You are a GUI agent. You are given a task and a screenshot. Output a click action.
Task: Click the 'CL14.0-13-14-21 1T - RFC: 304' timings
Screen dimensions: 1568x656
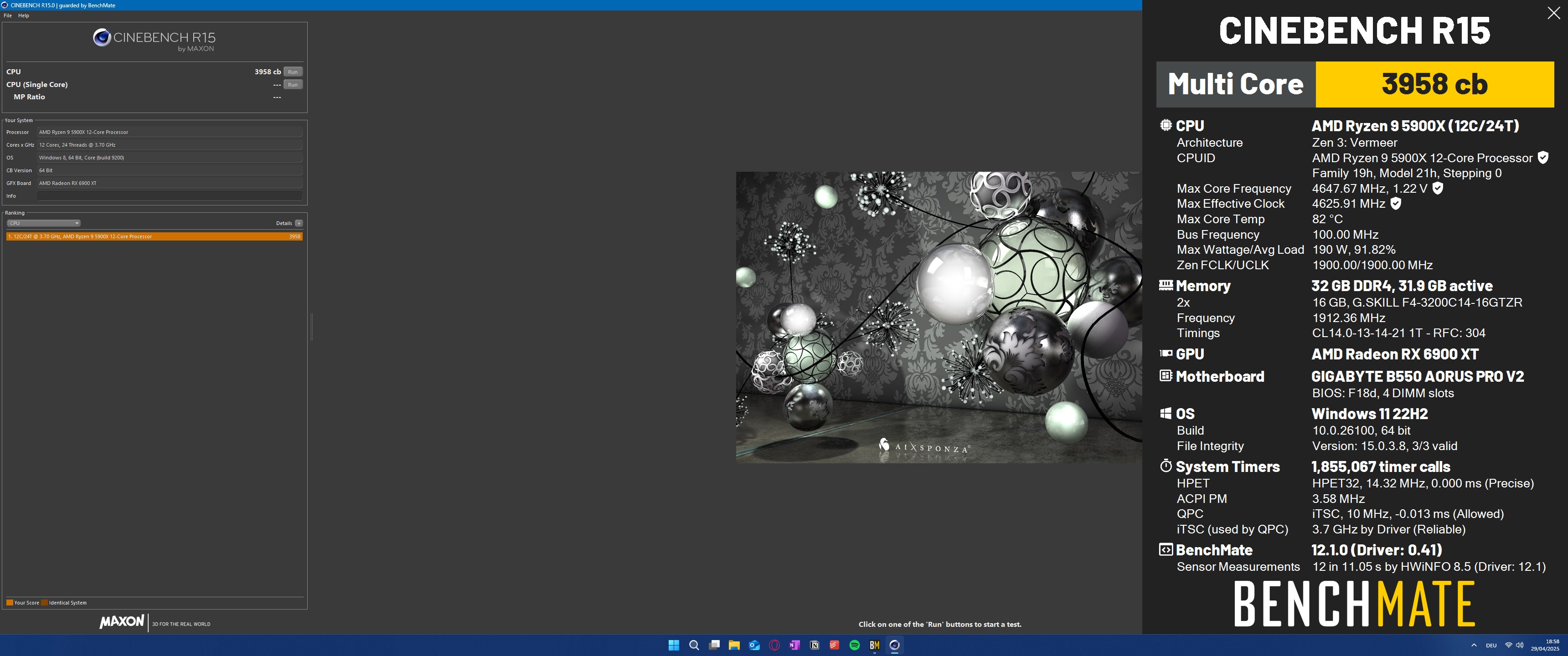[x=1399, y=333]
